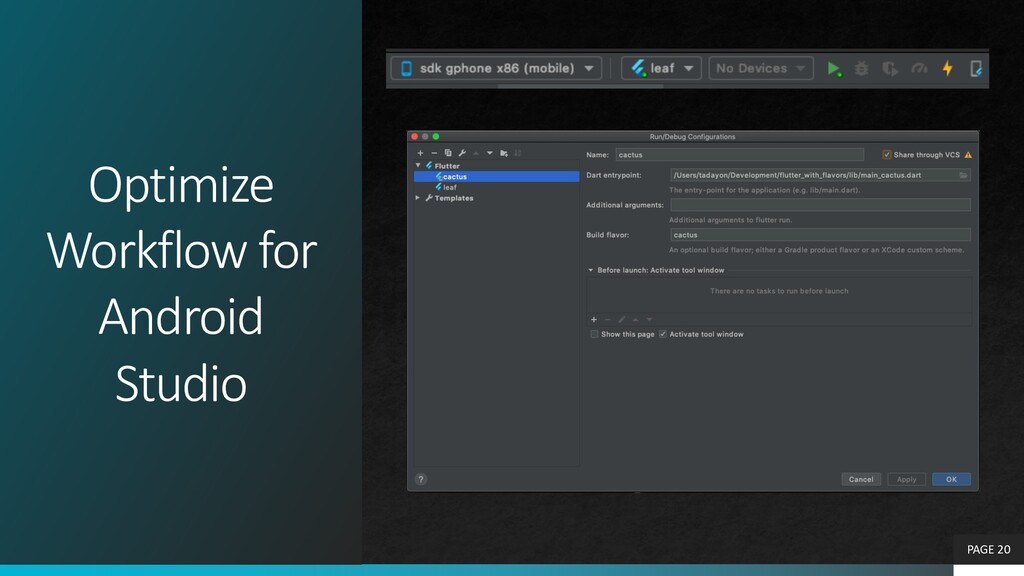The width and height of the screenshot is (1024, 576).
Task: Click the OK button
Action: pyautogui.click(x=952, y=479)
